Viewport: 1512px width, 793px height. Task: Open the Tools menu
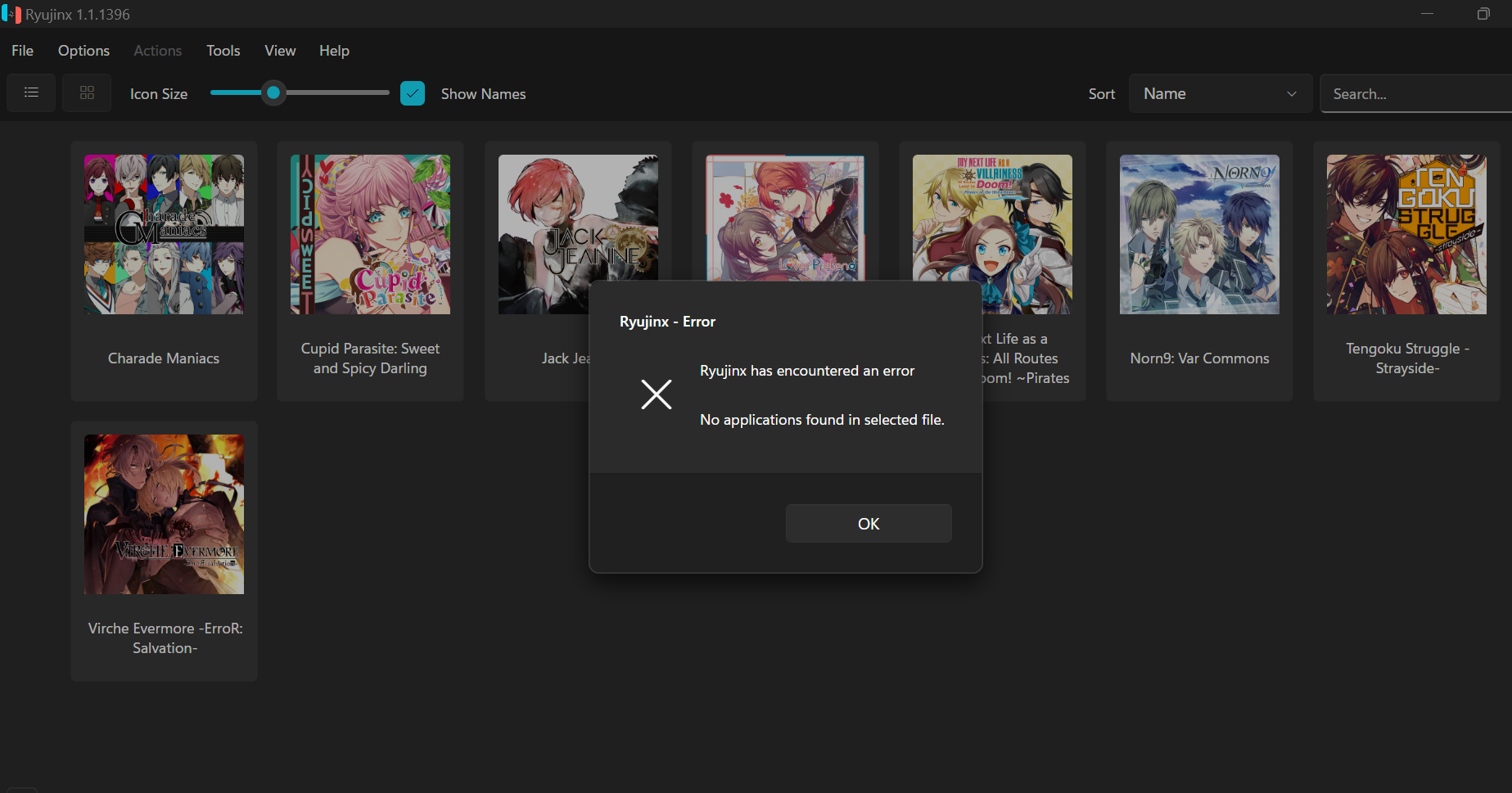coord(223,51)
